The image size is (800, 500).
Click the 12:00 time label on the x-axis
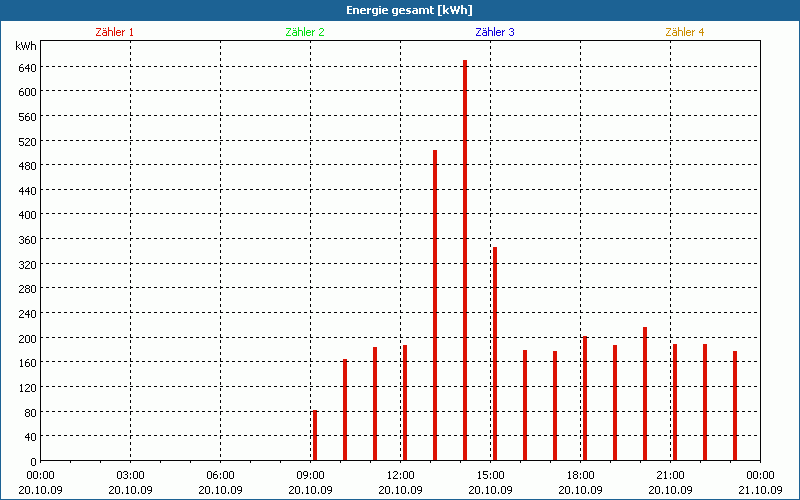coord(401,476)
